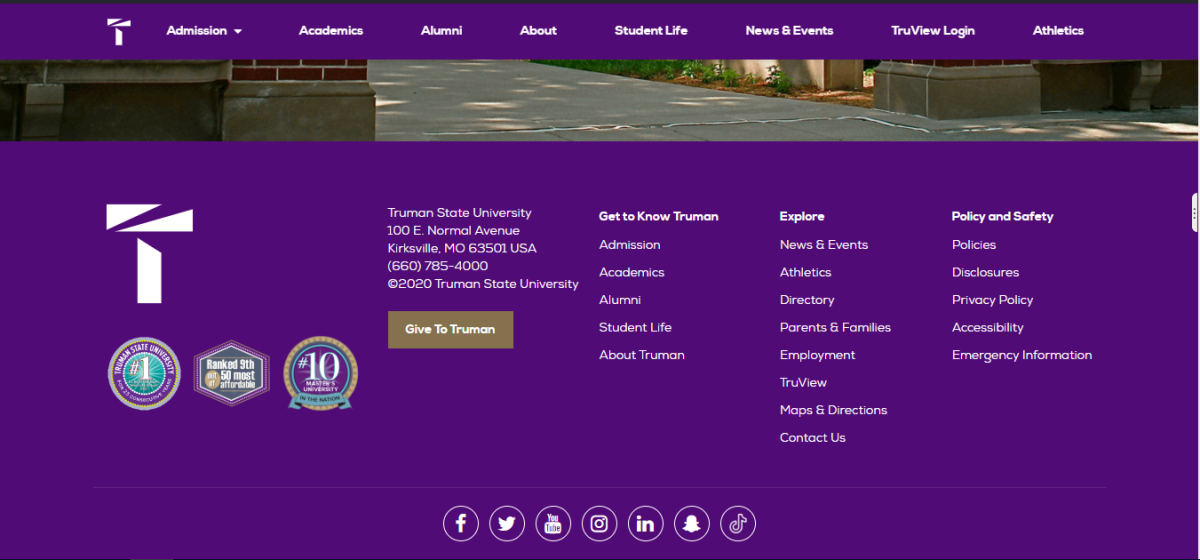Screen dimensions: 1200x560
Task: Open the News & Events nav item
Action: pyautogui.click(x=789, y=31)
